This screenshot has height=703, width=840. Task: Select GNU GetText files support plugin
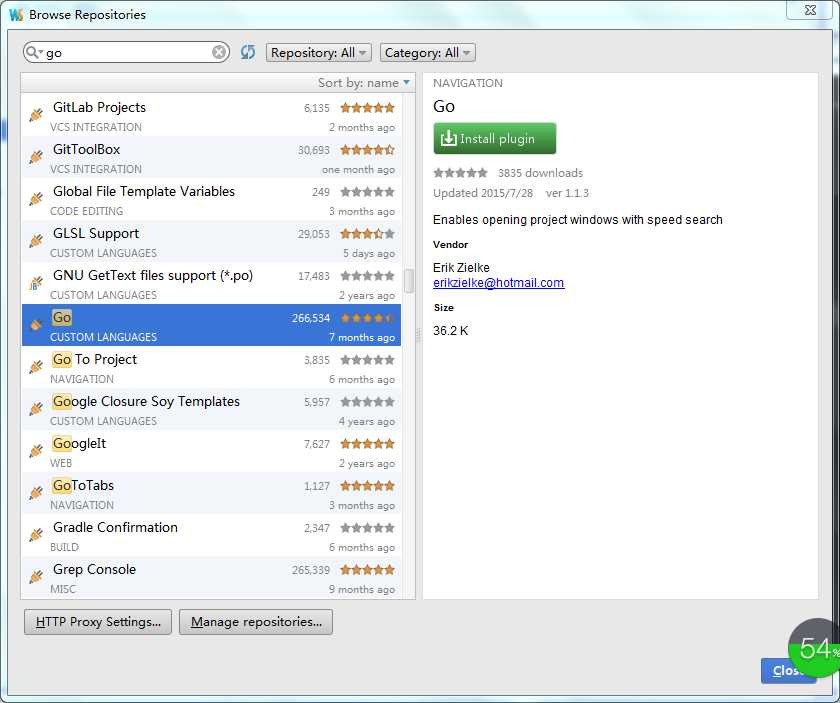pyautogui.click(x=211, y=283)
